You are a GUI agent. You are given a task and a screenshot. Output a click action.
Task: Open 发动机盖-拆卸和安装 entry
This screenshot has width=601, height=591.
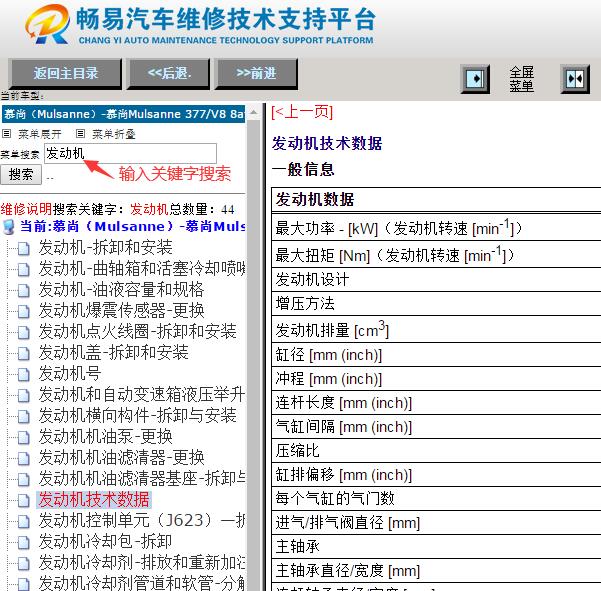[113, 353]
